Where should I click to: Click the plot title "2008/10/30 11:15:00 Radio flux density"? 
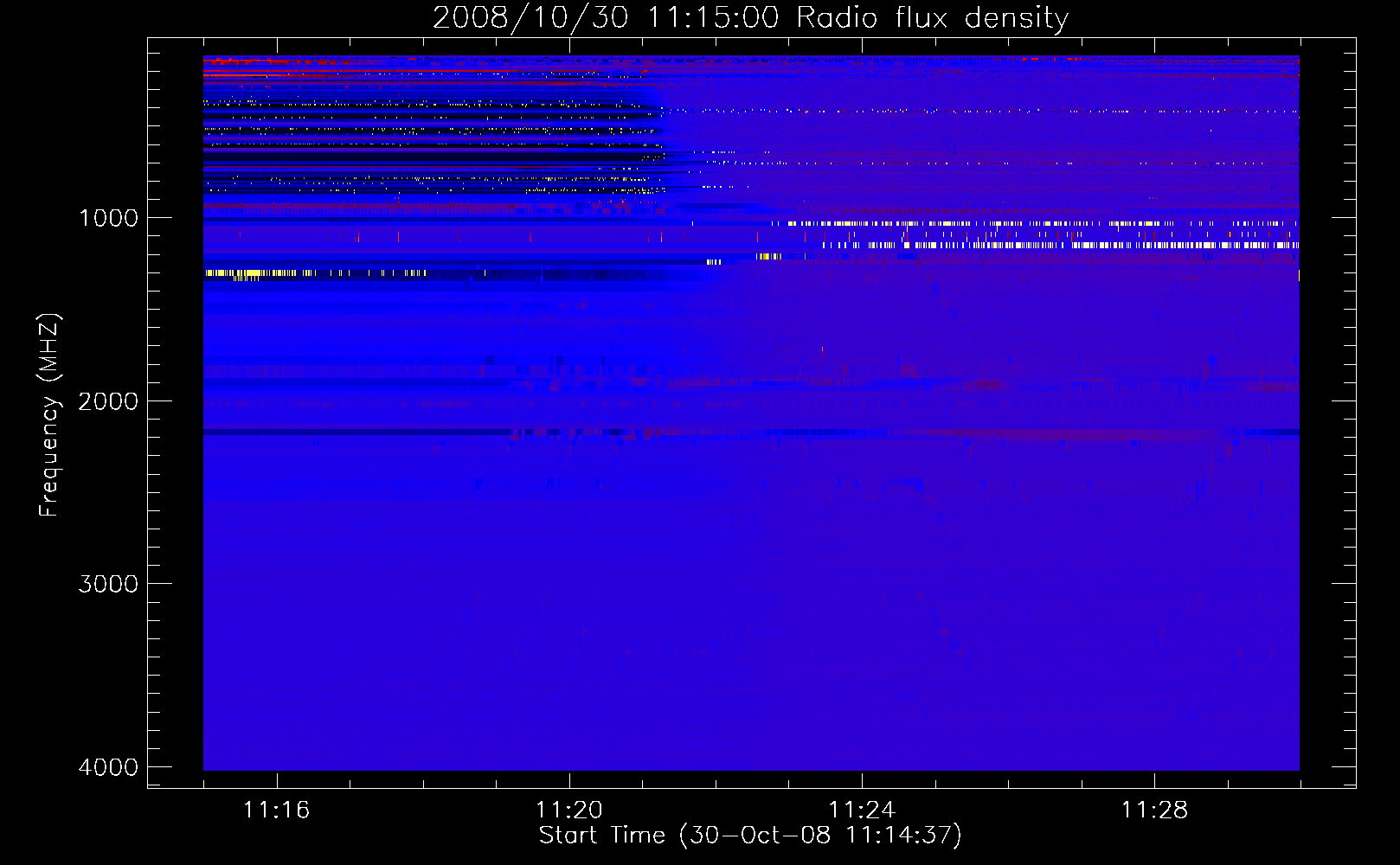tap(750, 17)
